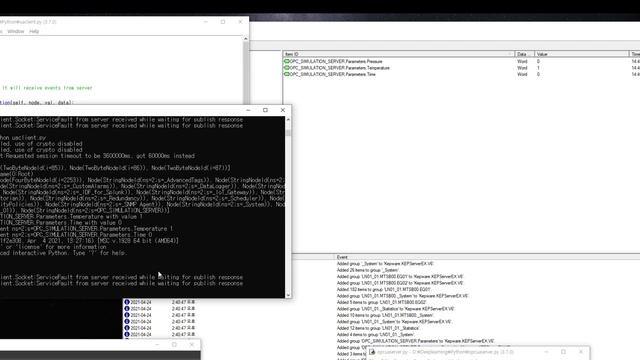This screenshot has height=360, width=640.
Task: Select event "Added group '_System' to Kepware.KEPServerEX.V6"
Action: pos(385,264)
